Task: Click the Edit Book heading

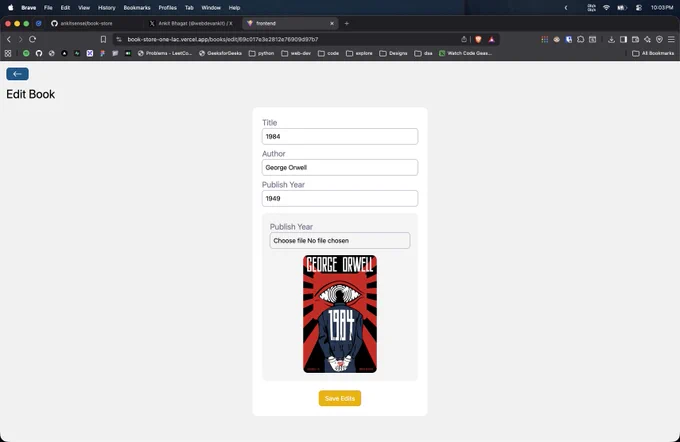Action: [30, 94]
